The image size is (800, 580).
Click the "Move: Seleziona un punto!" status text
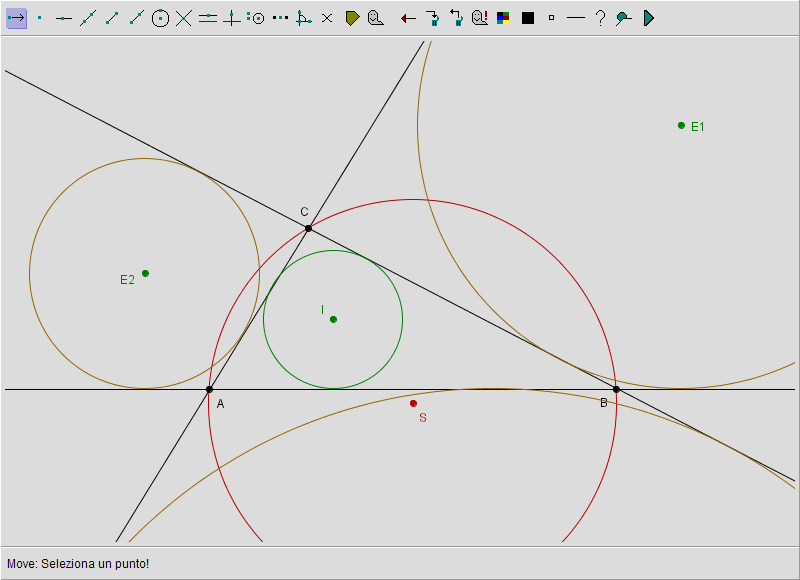coord(78,564)
